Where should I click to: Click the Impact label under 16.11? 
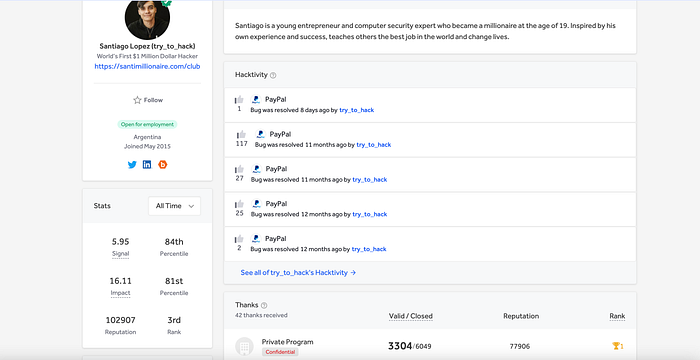[x=121, y=293]
